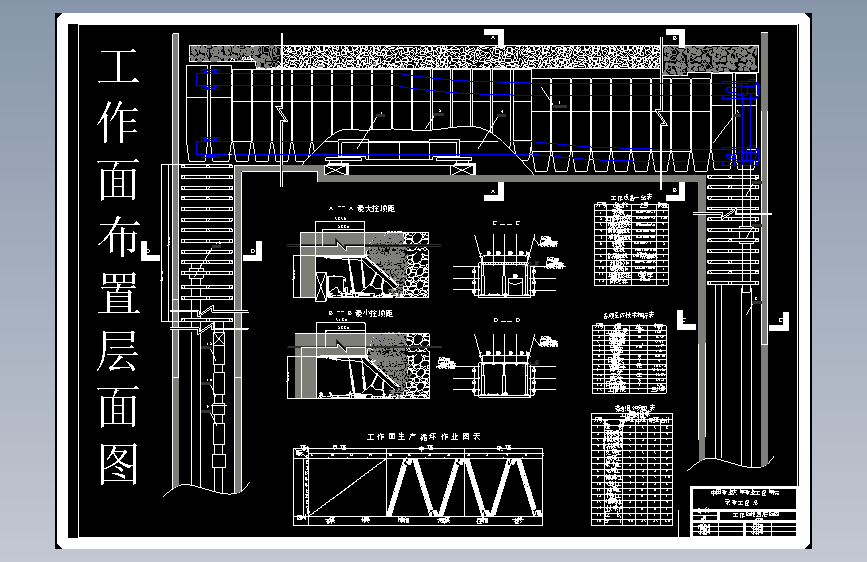Select the blue conveyor outline across the face

click(x=478, y=118)
